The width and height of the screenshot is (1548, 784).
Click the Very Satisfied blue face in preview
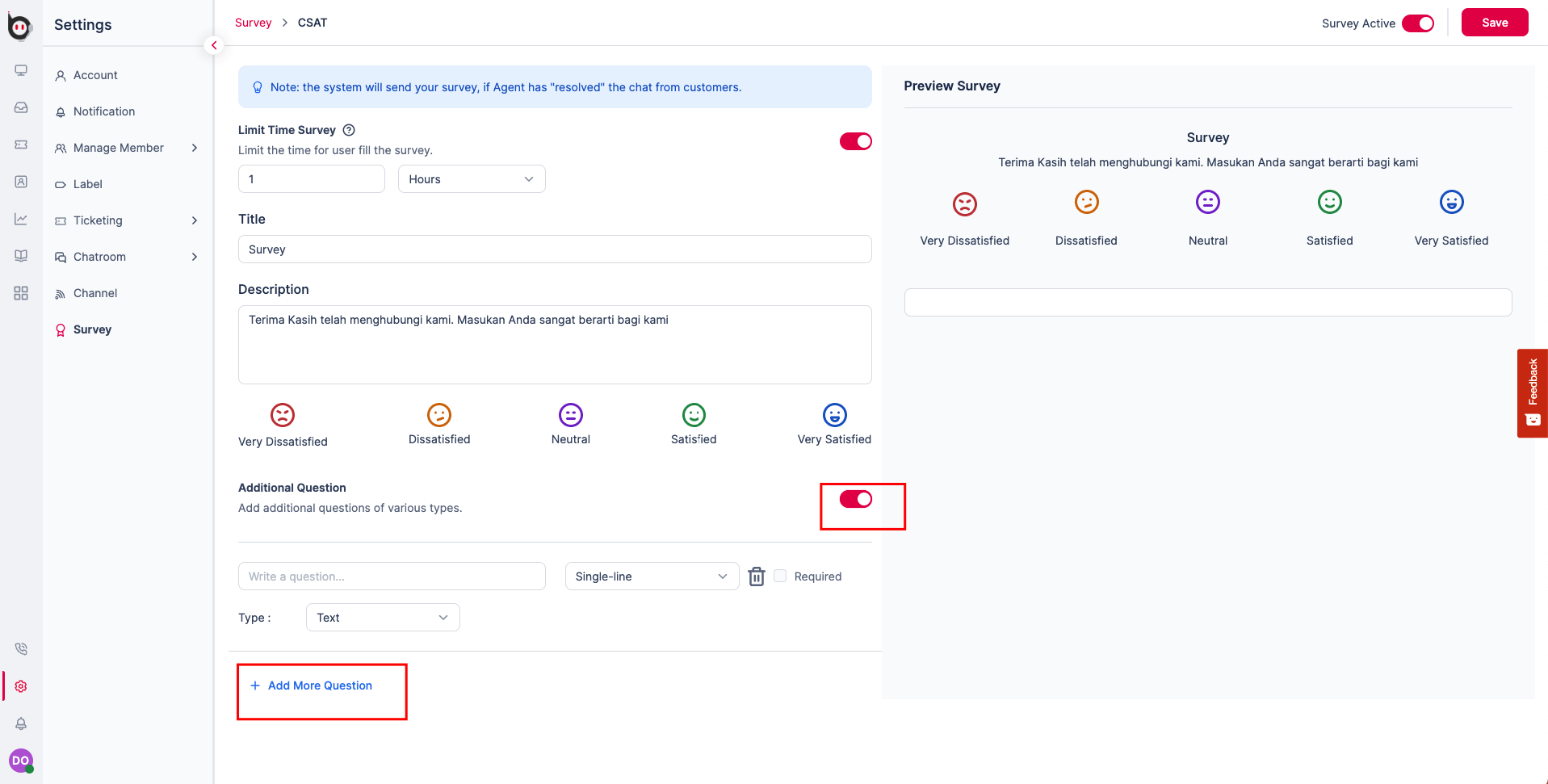pyautogui.click(x=1450, y=202)
